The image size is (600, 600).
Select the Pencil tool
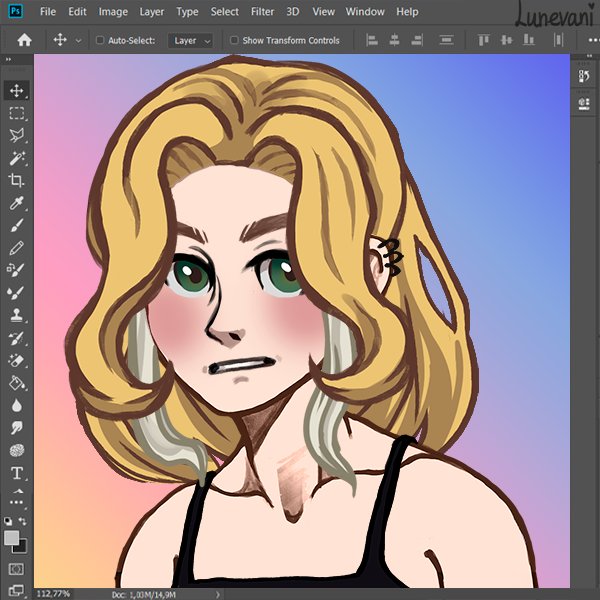pos(16,248)
